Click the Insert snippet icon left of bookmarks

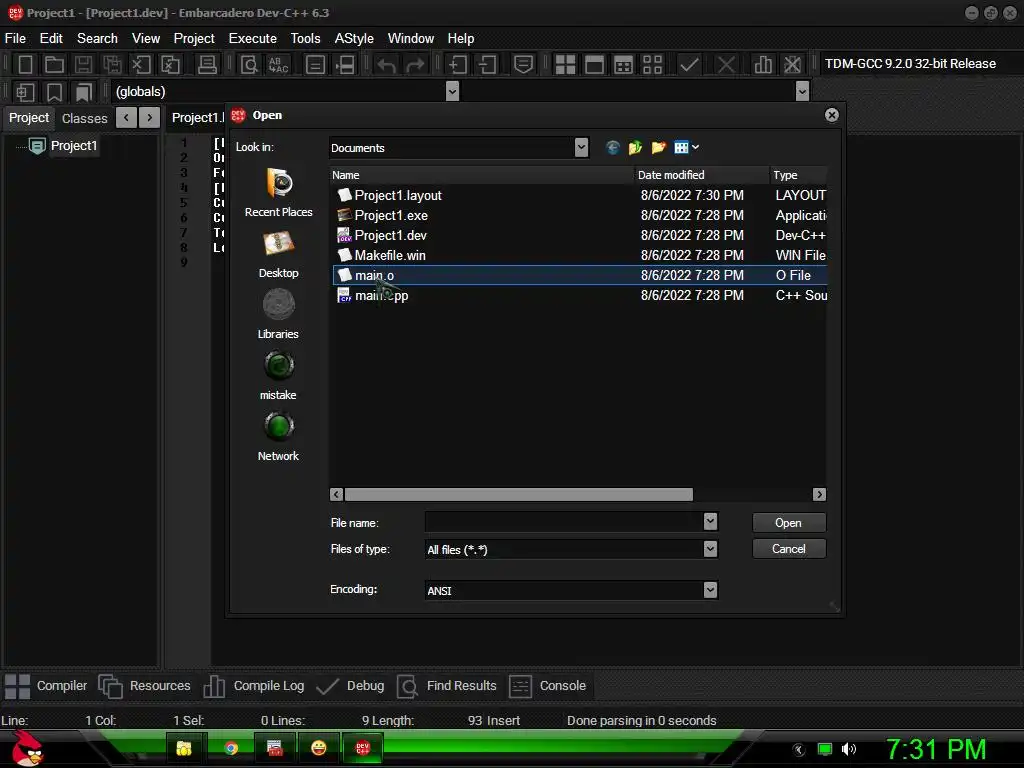pos(25,92)
